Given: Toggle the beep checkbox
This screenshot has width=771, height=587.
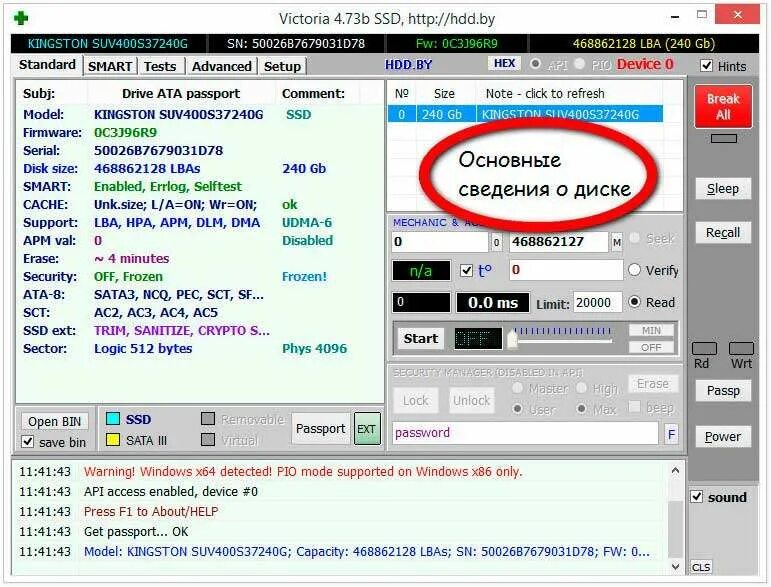Looking at the screenshot, I should (635, 407).
